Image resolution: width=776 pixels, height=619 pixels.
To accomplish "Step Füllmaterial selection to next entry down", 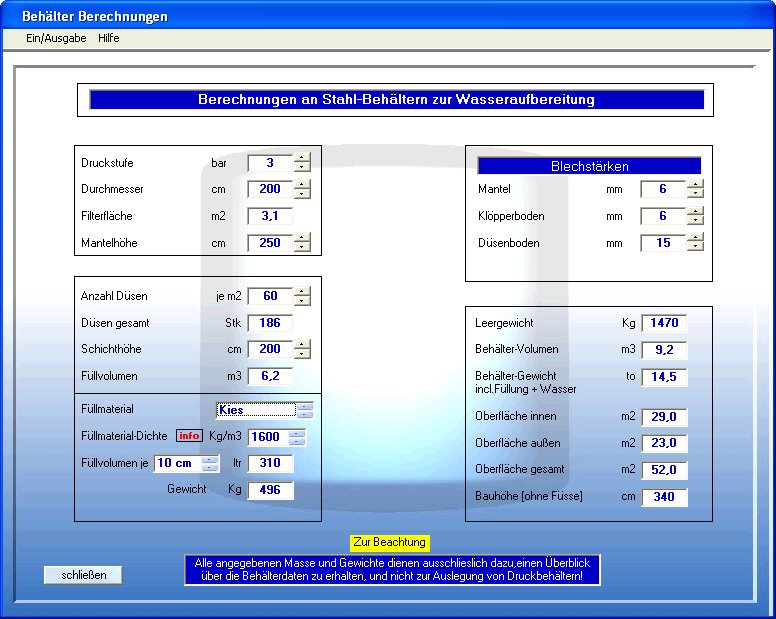I will pyautogui.click(x=305, y=413).
